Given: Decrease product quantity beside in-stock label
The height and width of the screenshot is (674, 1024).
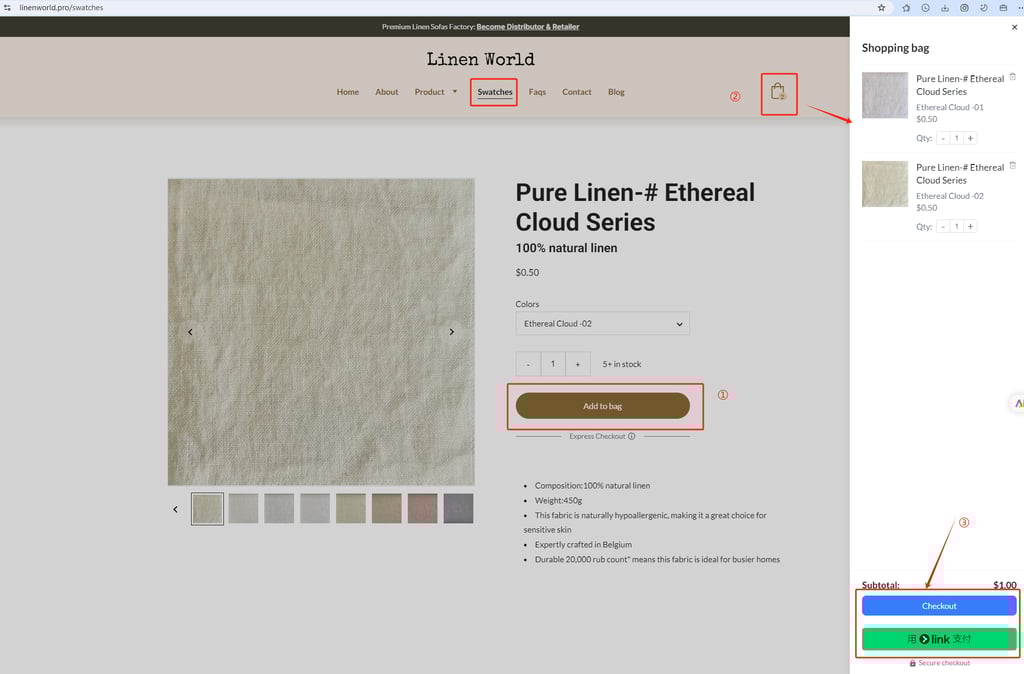Looking at the screenshot, I should (528, 364).
